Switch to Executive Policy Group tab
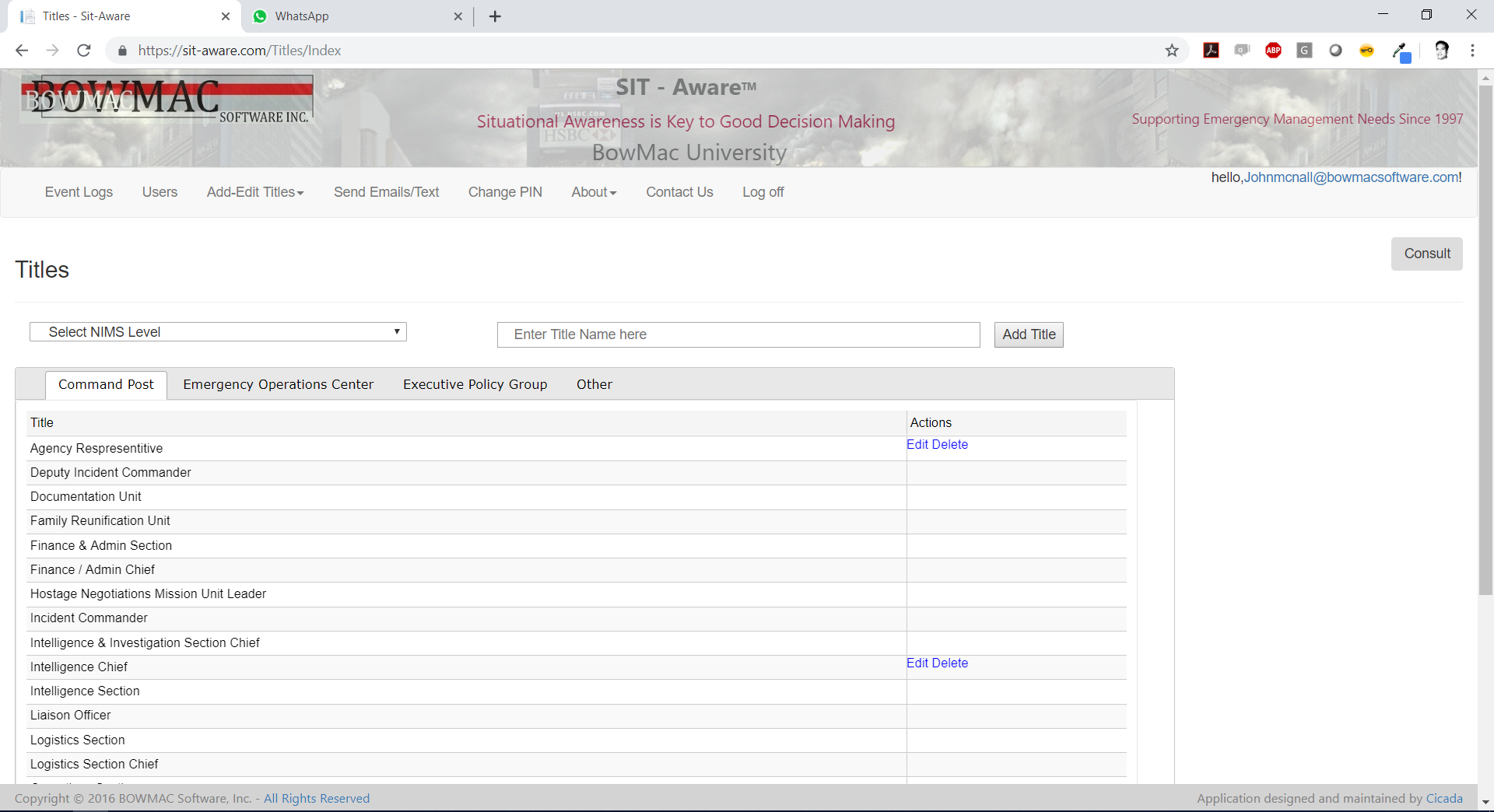This screenshot has width=1494, height=812. click(x=475, y=384)
